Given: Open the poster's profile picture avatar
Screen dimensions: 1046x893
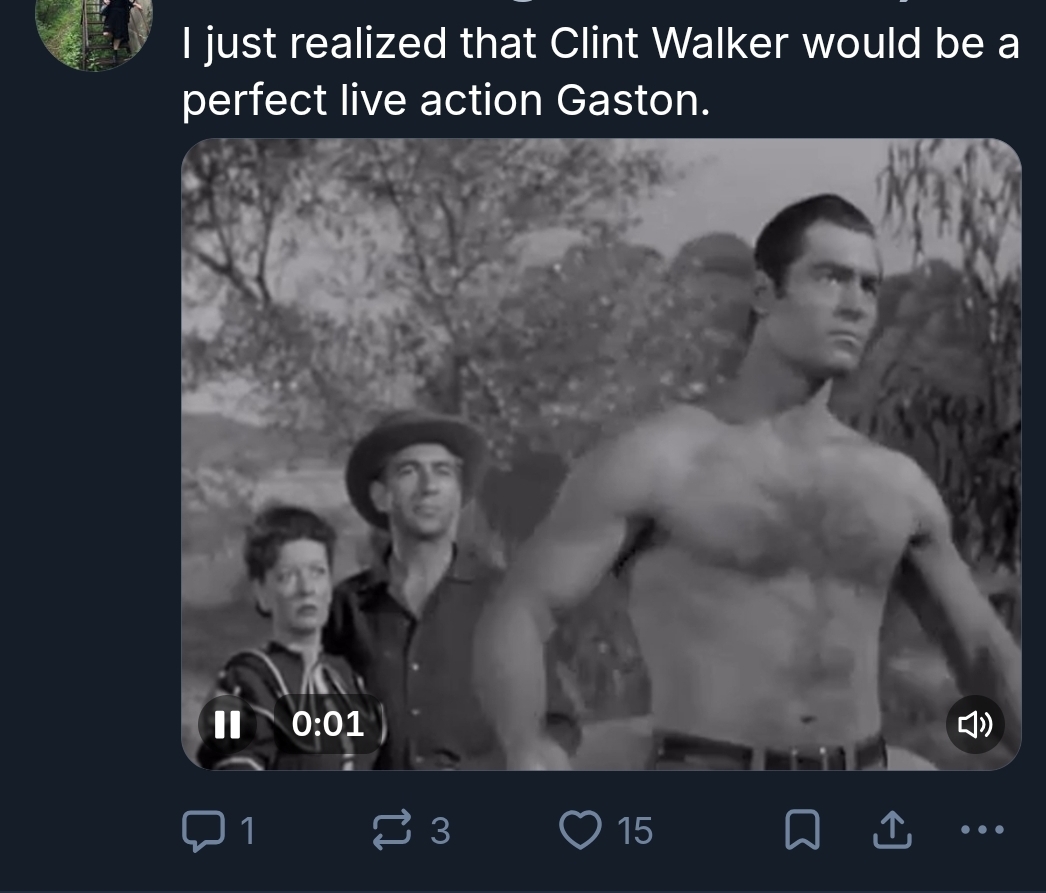Looking at the screenshot, I should tap(95, 30).
